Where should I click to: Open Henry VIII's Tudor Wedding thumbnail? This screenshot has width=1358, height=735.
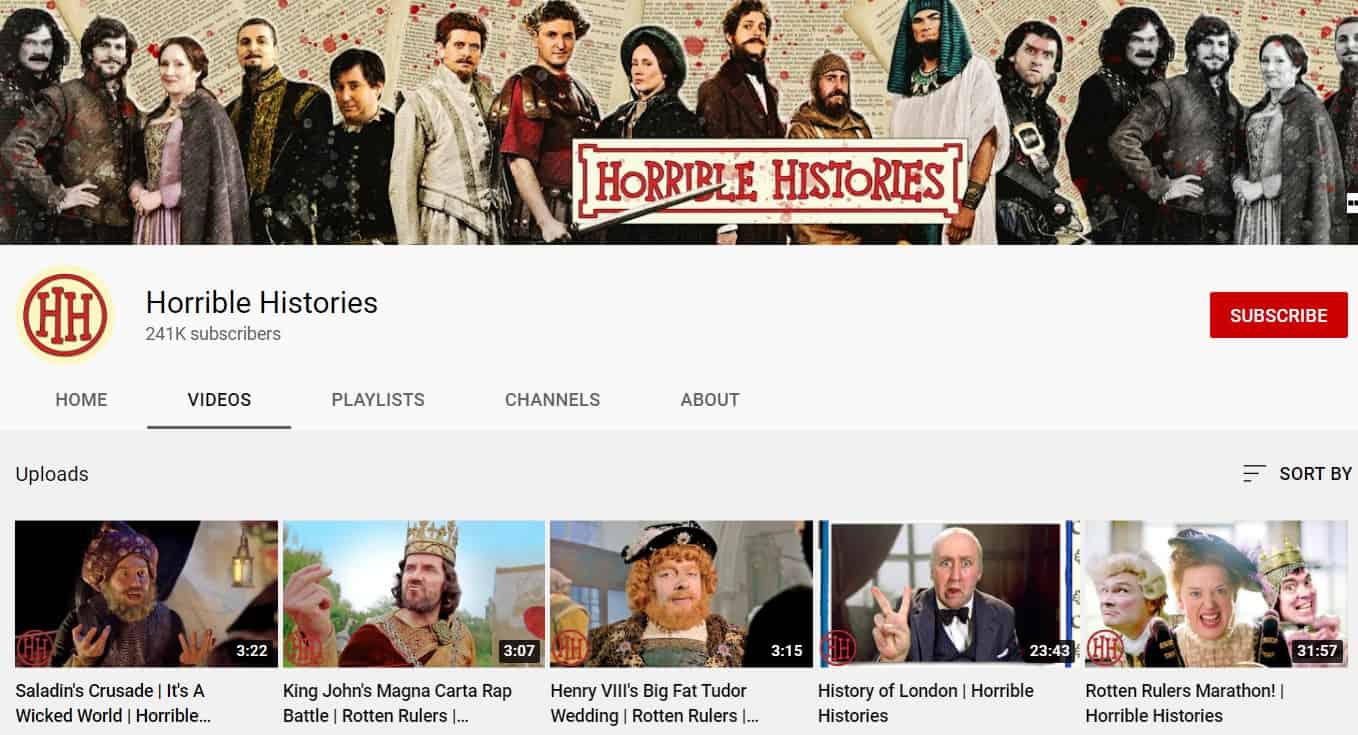pyautogui.click(x=681, y=594)
